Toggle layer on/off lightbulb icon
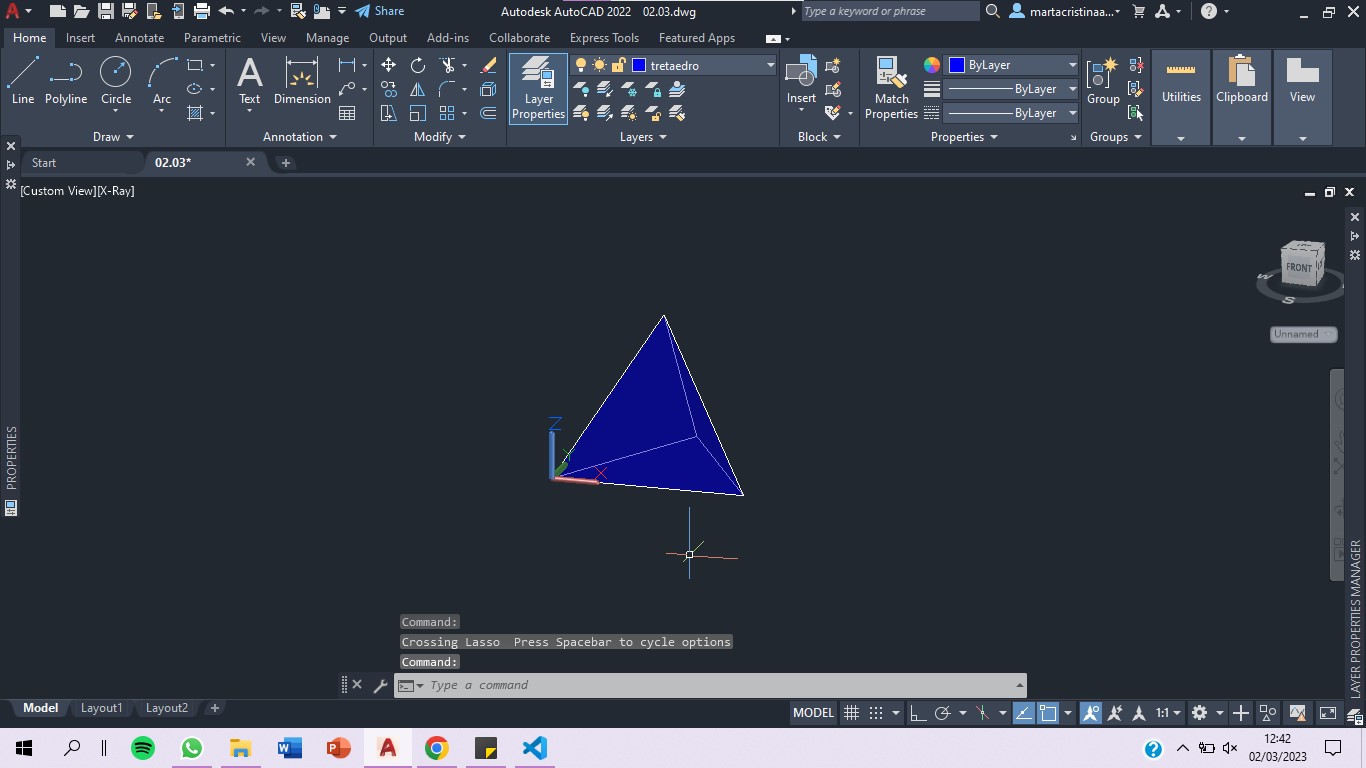Screen dimensions: 1366x768 [x=580, y=65]
